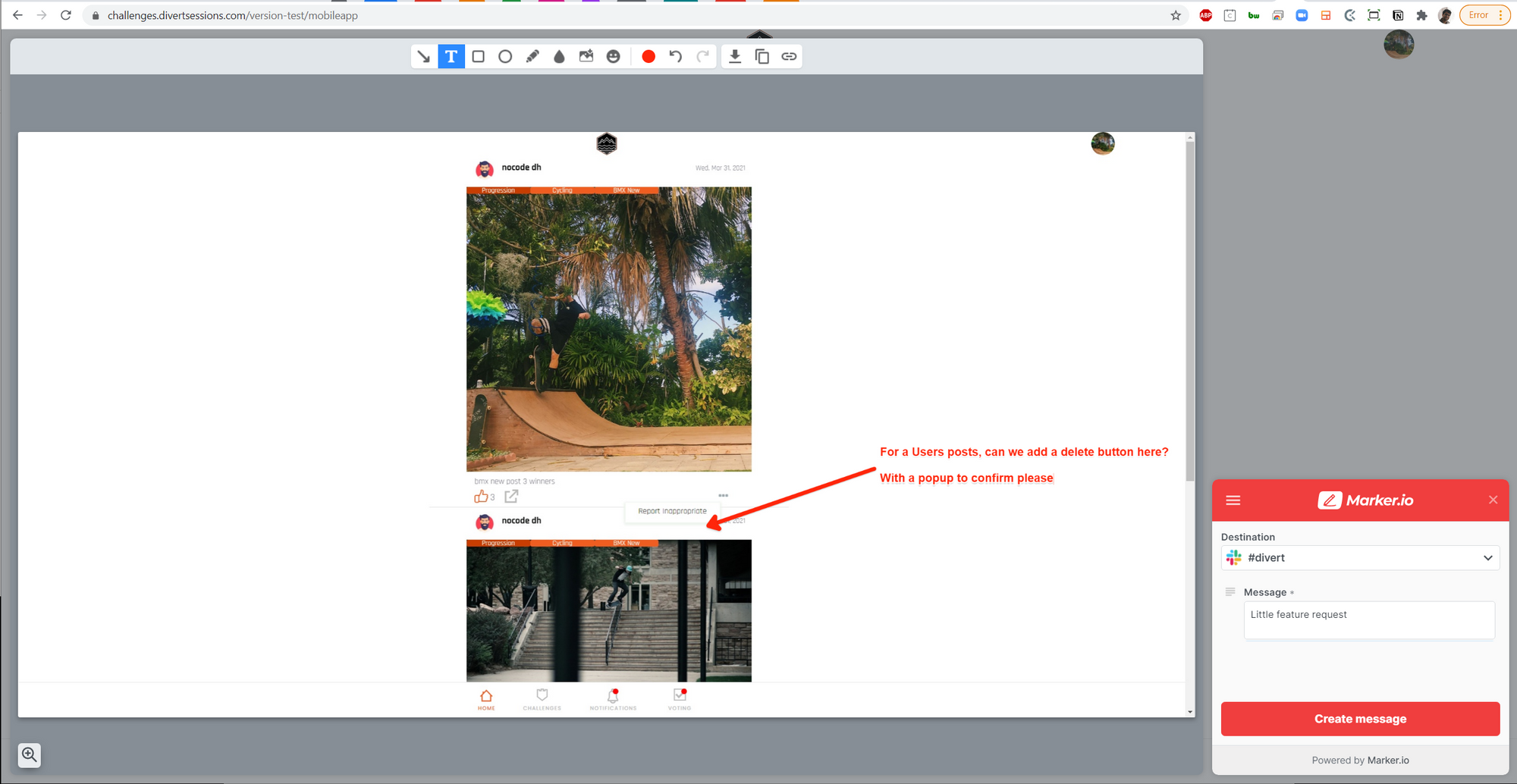The image size is (1517, 784).
Task: Toggle the active Text tool
Action: point(451,57)
